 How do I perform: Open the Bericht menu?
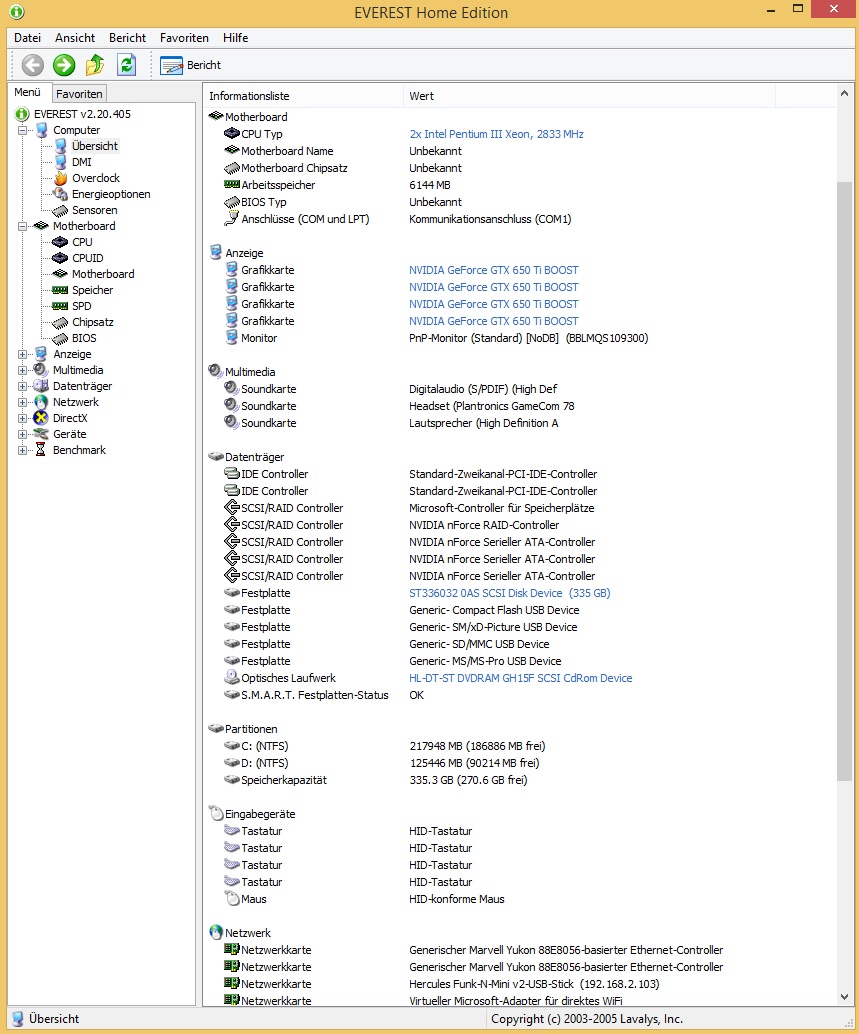tap(127, 38)
